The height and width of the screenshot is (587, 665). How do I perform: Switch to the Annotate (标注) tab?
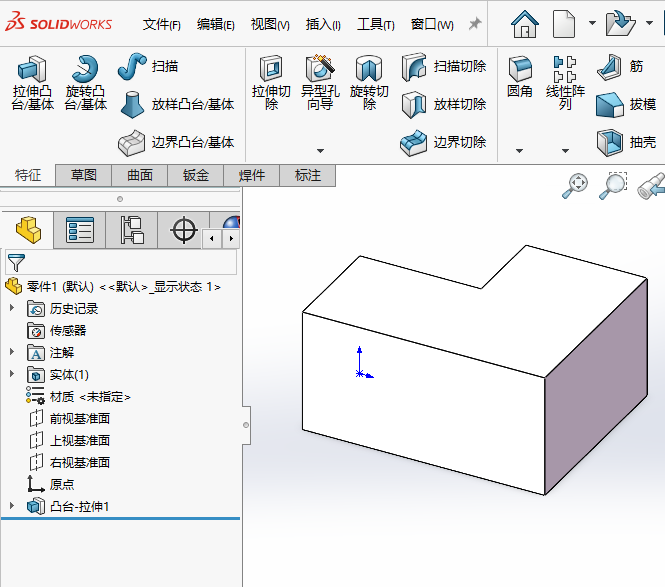coord(307,175)
